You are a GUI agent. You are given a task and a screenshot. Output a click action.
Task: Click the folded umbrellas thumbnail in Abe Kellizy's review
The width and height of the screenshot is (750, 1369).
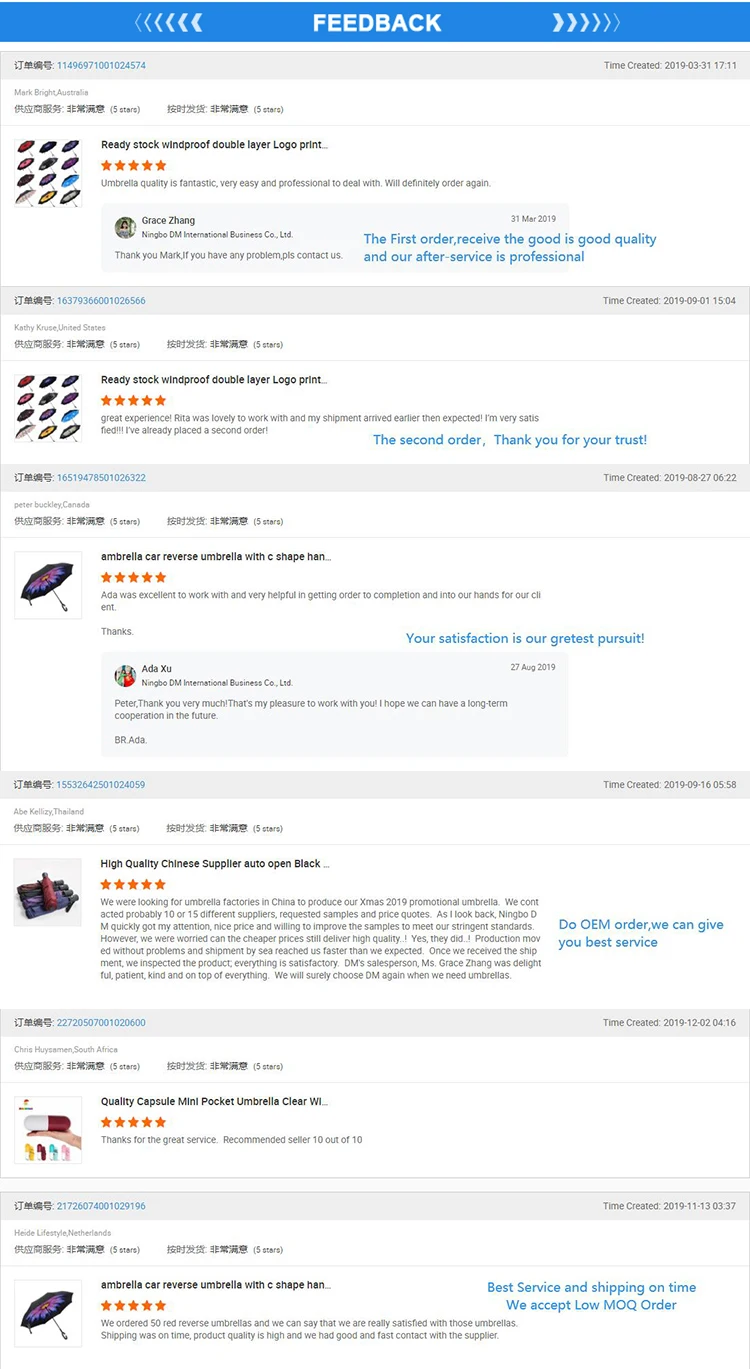48,892
